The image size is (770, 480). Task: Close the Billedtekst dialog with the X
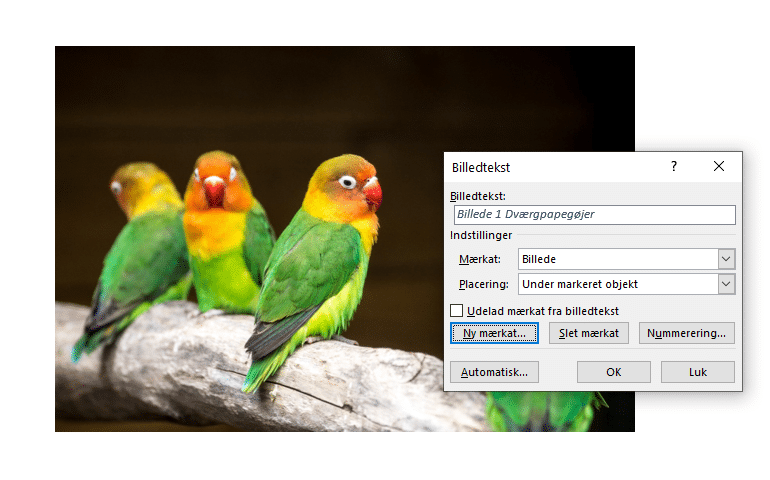[x=718, y=167]
